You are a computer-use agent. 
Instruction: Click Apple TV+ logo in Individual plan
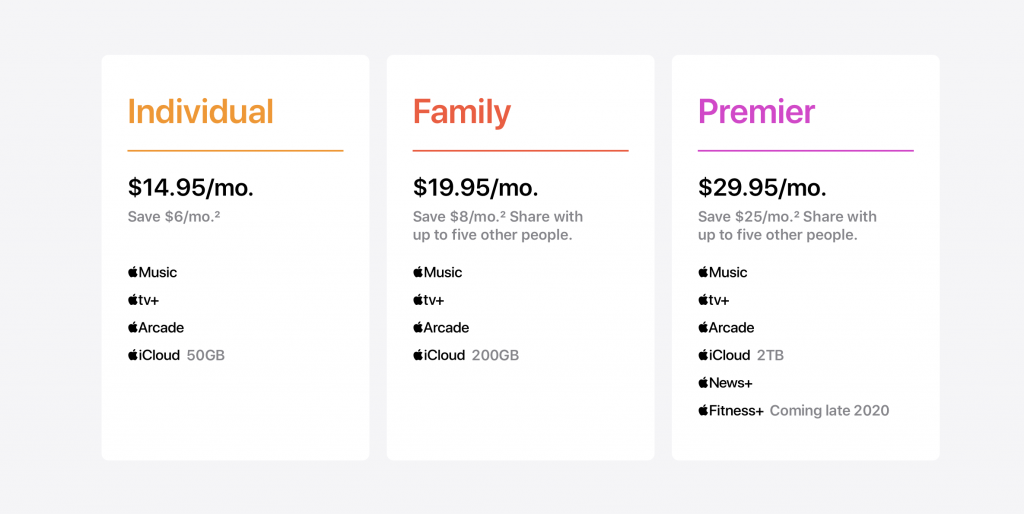[x=143, y=300]
